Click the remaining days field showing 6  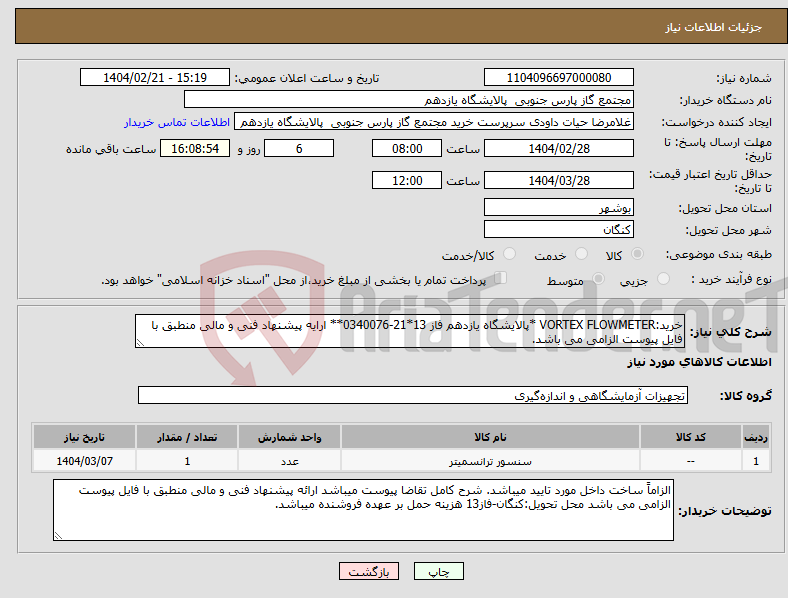pos(299,149)
